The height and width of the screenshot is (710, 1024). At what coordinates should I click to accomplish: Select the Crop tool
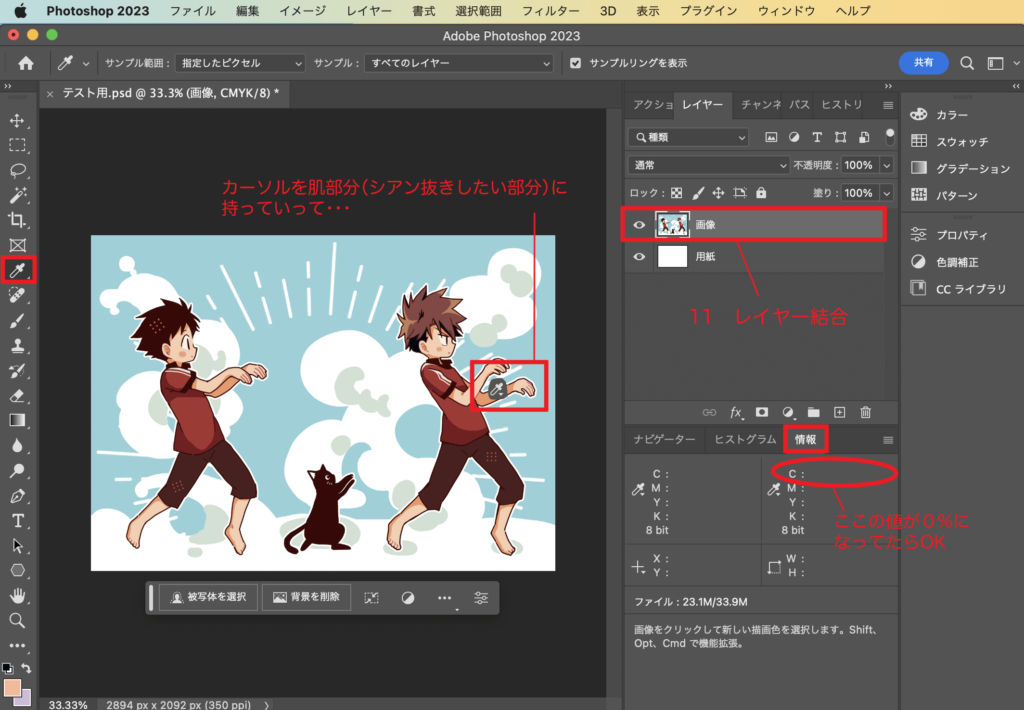point(17,220)
